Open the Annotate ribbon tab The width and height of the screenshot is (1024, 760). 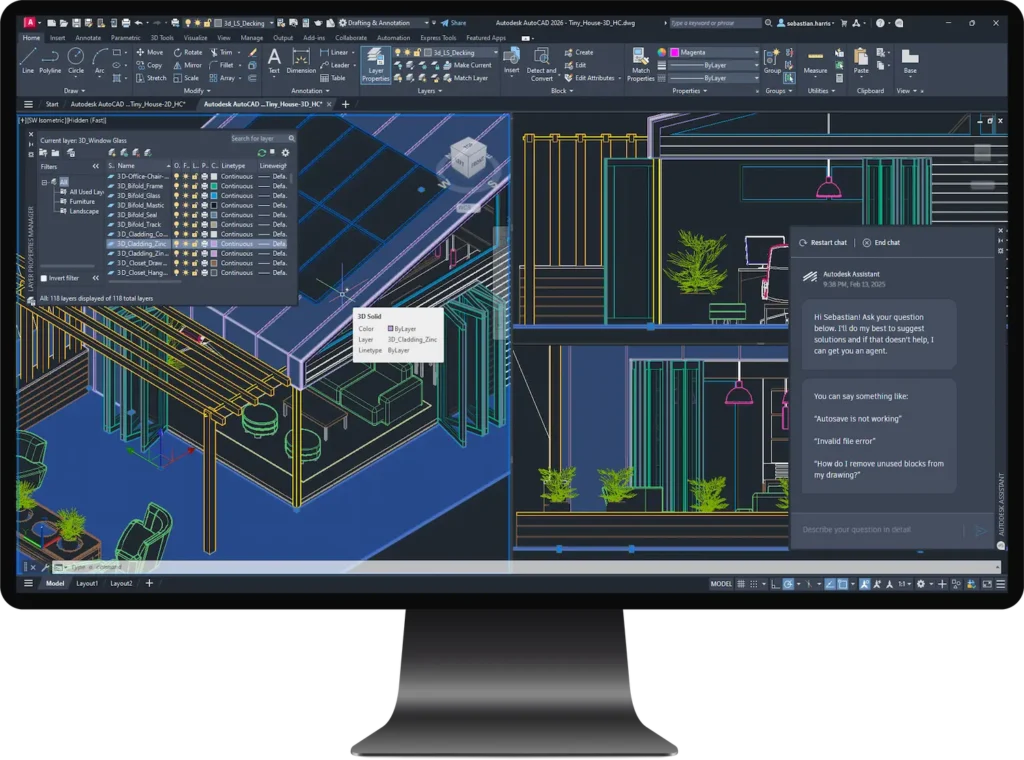[88, 38]
